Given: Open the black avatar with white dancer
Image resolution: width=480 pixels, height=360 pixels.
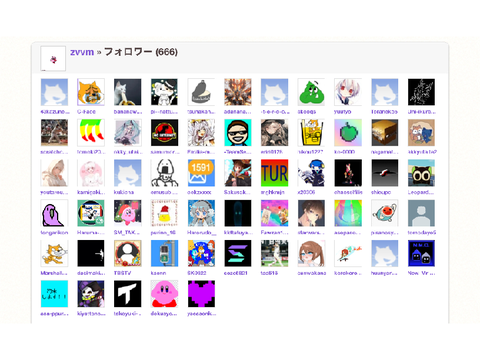Looking at the screenshot, I should click(91, 254).
